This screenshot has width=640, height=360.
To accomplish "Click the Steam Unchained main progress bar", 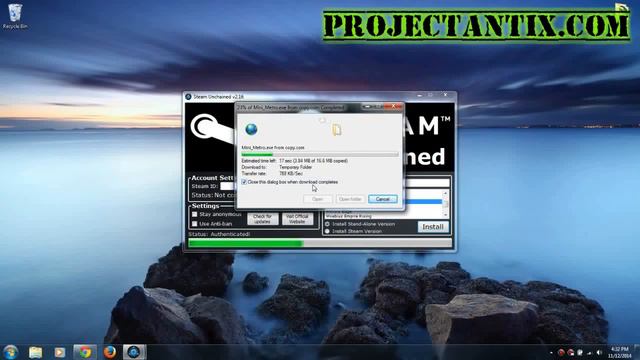I will (x=320, y=243).
